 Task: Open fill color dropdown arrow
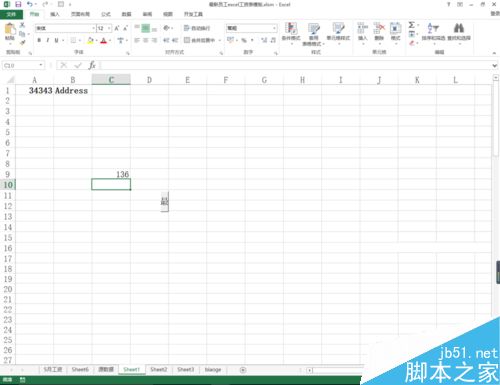[x=96, y=40]
